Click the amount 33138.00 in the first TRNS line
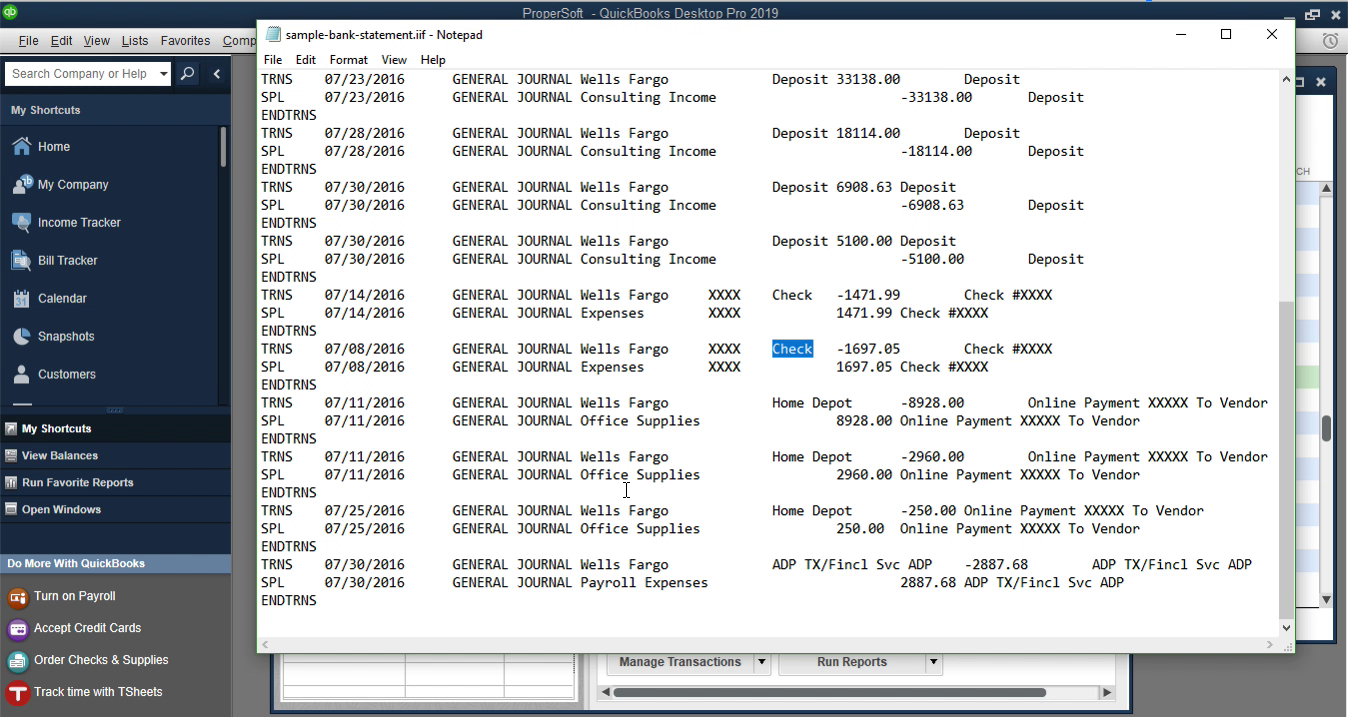 pyautogui.click(x=868, y=79)
